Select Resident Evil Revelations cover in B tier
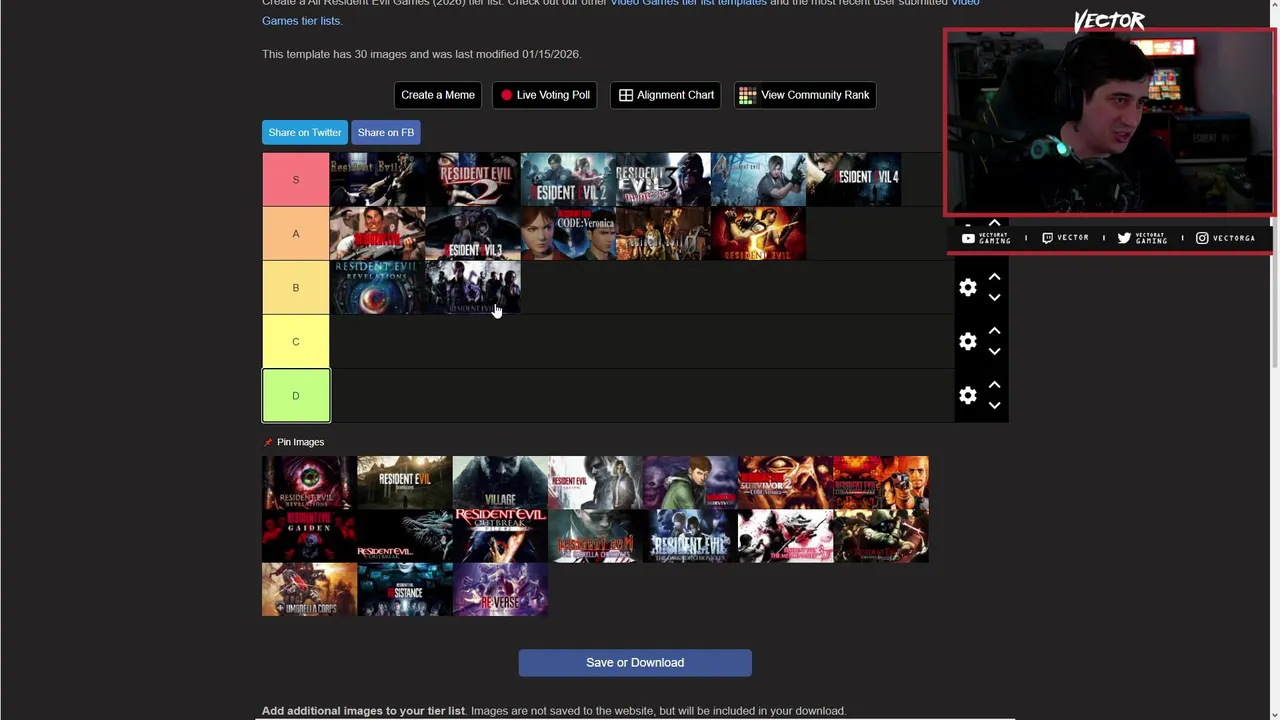Screen dimensions: 1280x720 tap(378, 287)
